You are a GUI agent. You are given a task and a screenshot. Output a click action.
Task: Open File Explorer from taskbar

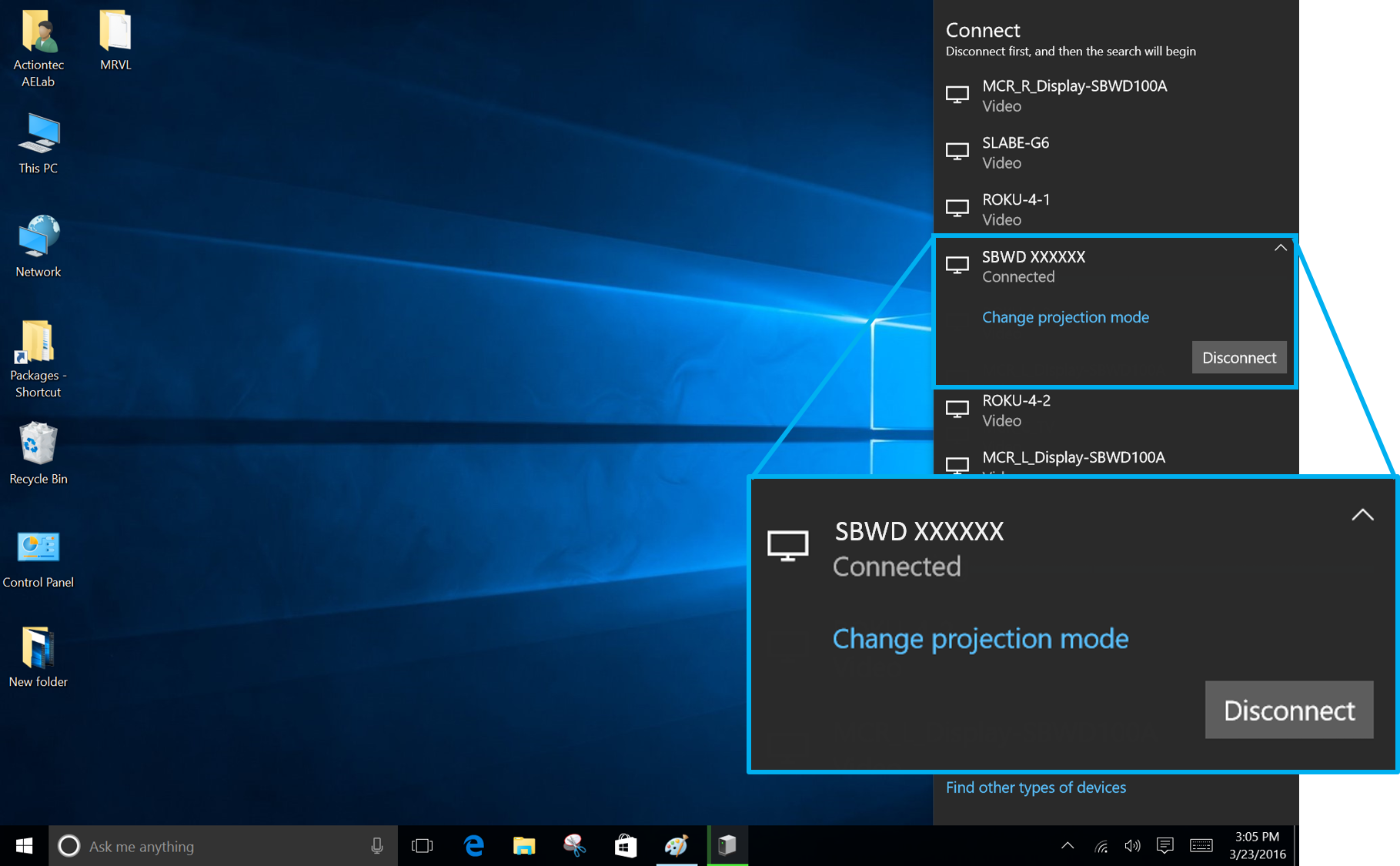point(524,846)
